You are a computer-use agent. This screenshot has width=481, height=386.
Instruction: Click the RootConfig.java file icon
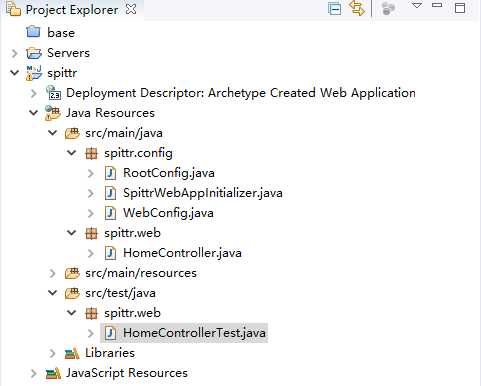tap(110, 173)
